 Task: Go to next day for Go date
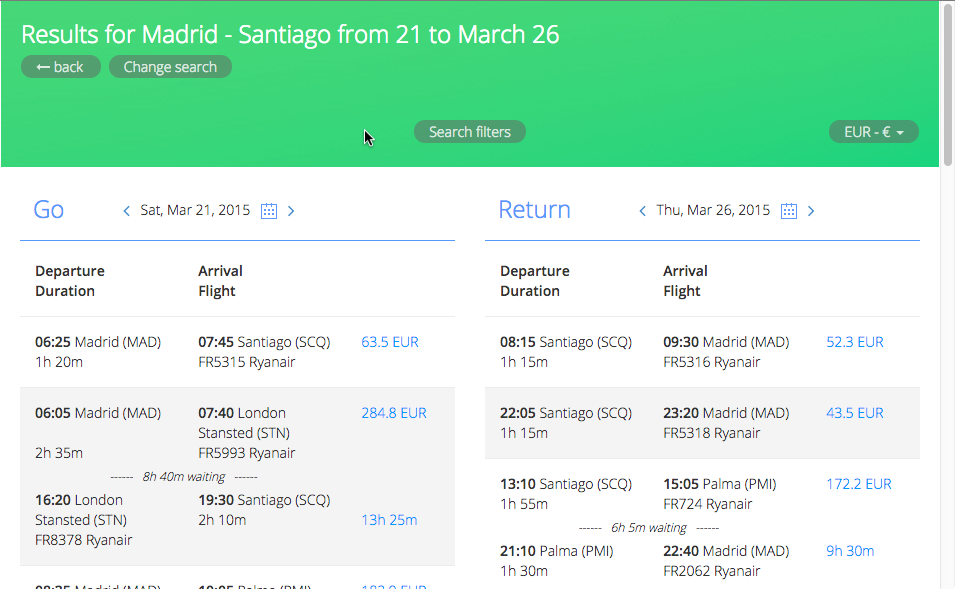tap(291, 211)
